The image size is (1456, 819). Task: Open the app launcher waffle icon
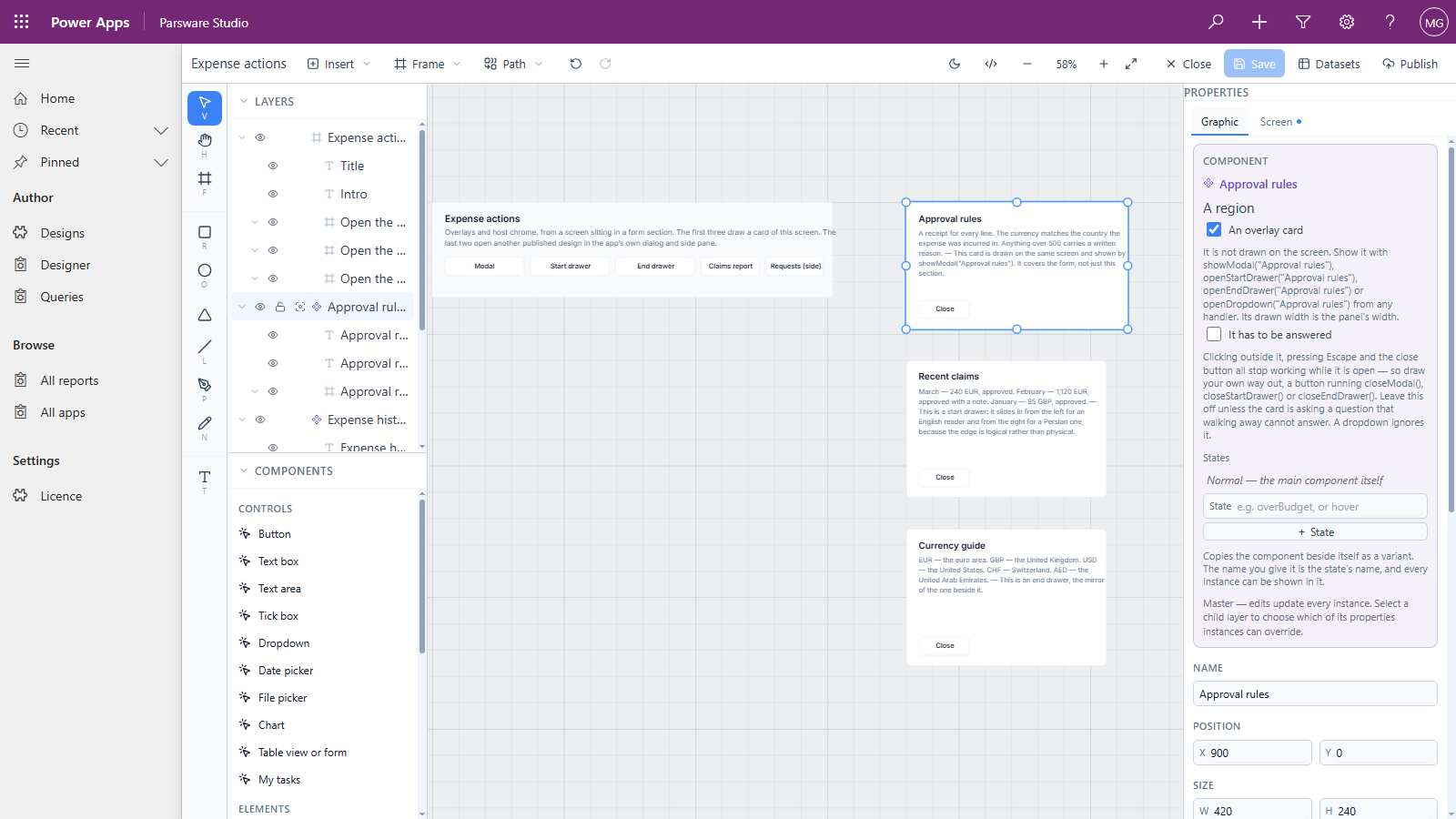pyautogui.click(x=22, y=22)
